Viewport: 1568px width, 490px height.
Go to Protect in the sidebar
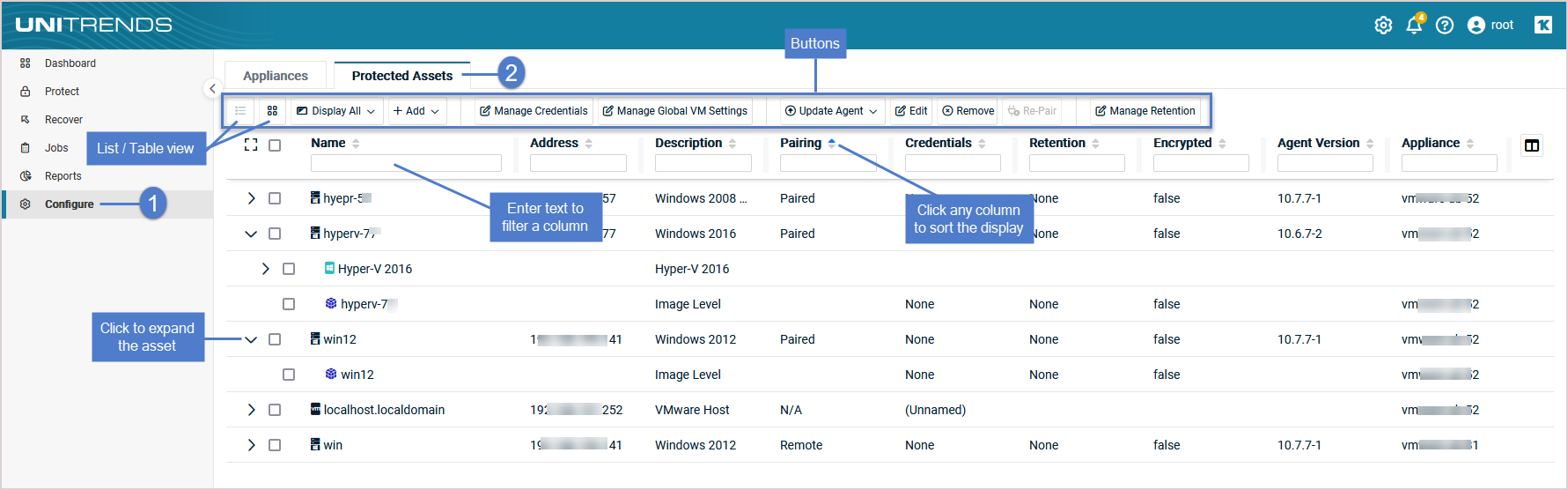(62, 92)
